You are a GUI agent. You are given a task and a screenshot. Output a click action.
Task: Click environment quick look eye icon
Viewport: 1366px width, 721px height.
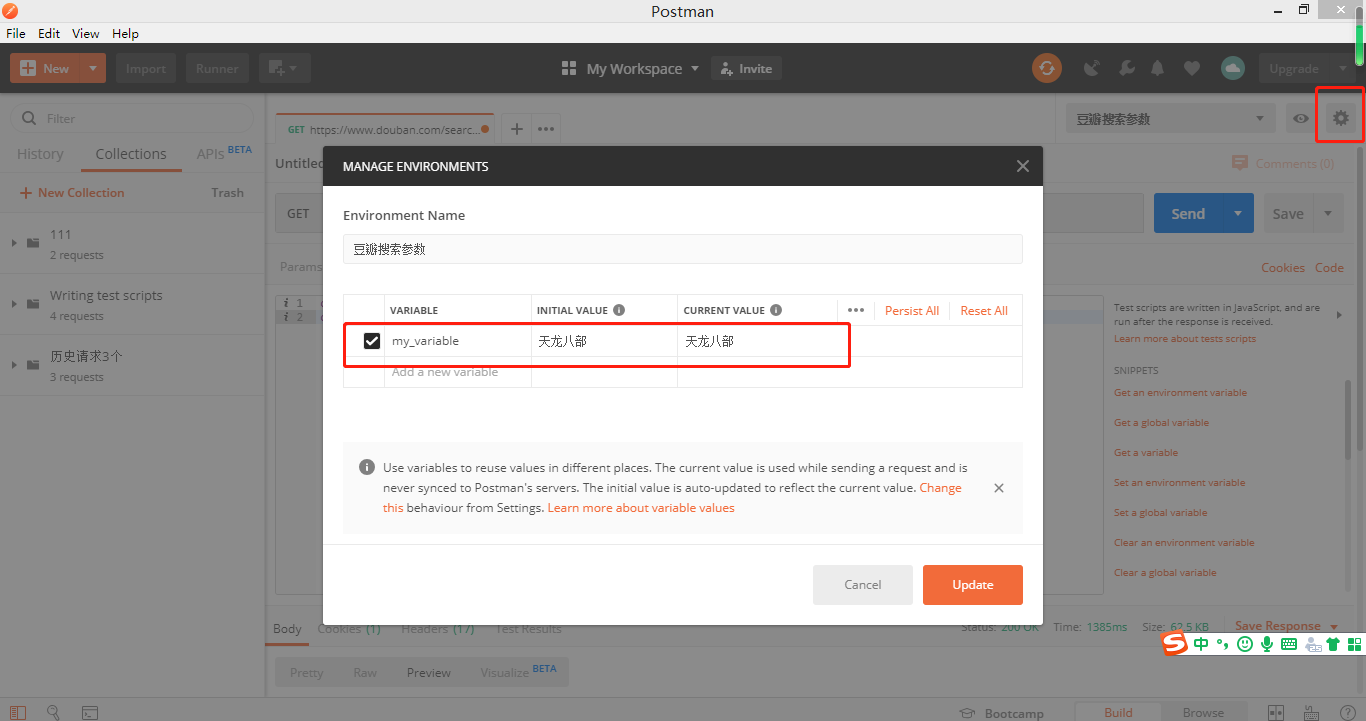[x=1300, y=119]
